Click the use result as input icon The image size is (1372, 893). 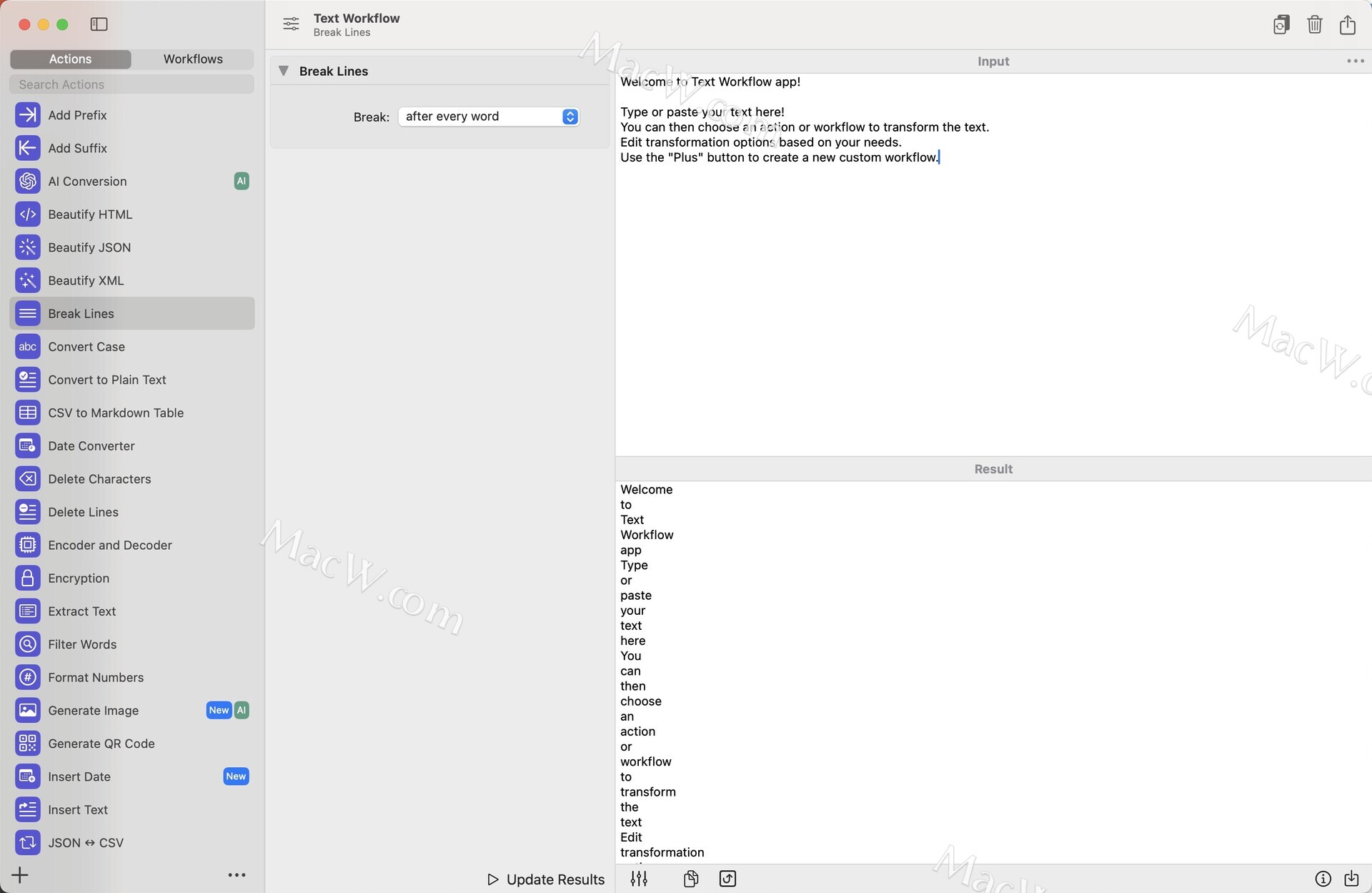click(727, 879)
